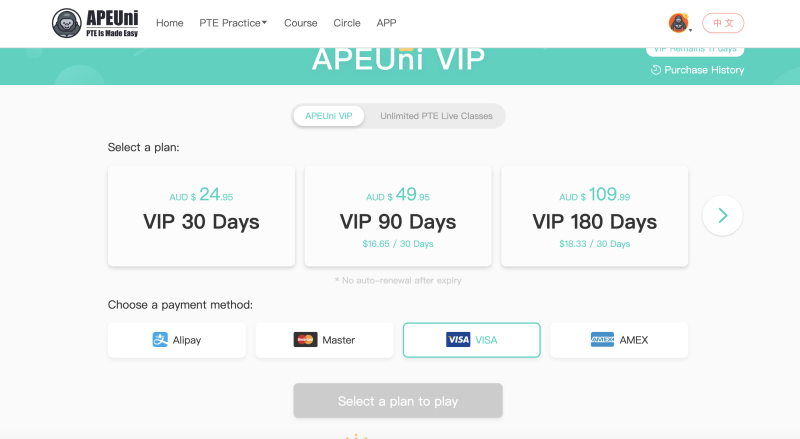Screen dimensions: 800x439
Task: Click the Select a plan to pay button
Action: coord(398,401)
